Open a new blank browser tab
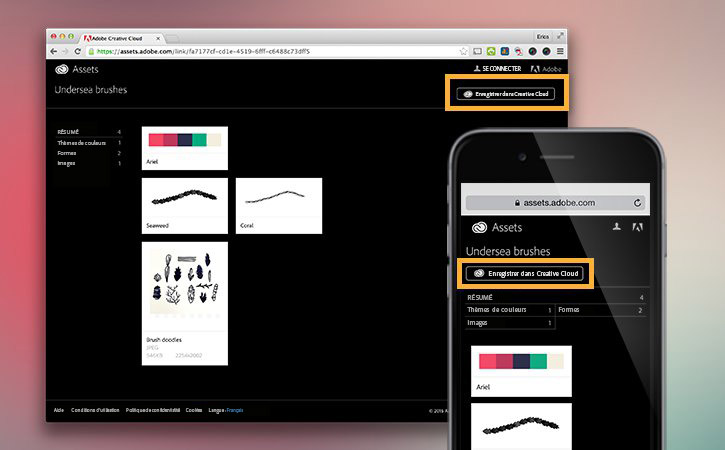725x450 pixels. (x=172, y=38)
